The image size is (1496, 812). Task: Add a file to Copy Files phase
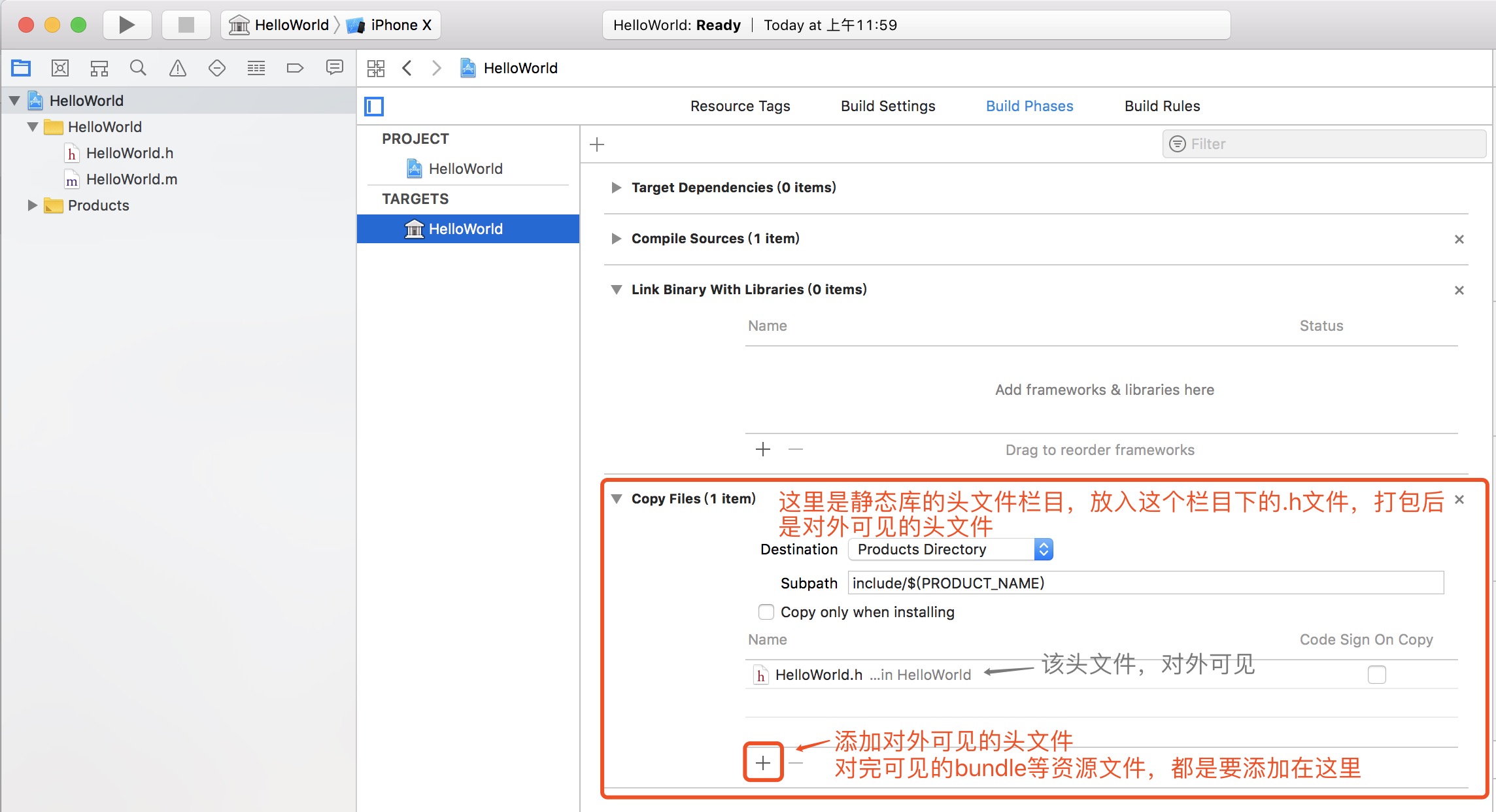pos(763,762)
